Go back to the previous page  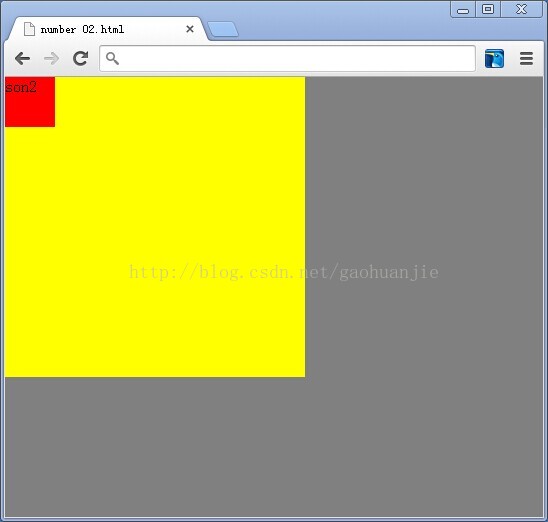(x=22, y=58)
